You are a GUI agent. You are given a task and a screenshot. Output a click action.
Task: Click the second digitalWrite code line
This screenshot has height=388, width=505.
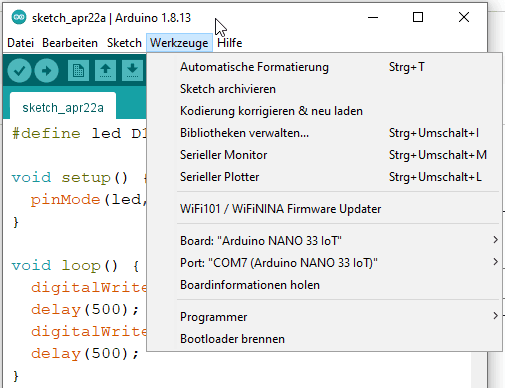point(89,332)
